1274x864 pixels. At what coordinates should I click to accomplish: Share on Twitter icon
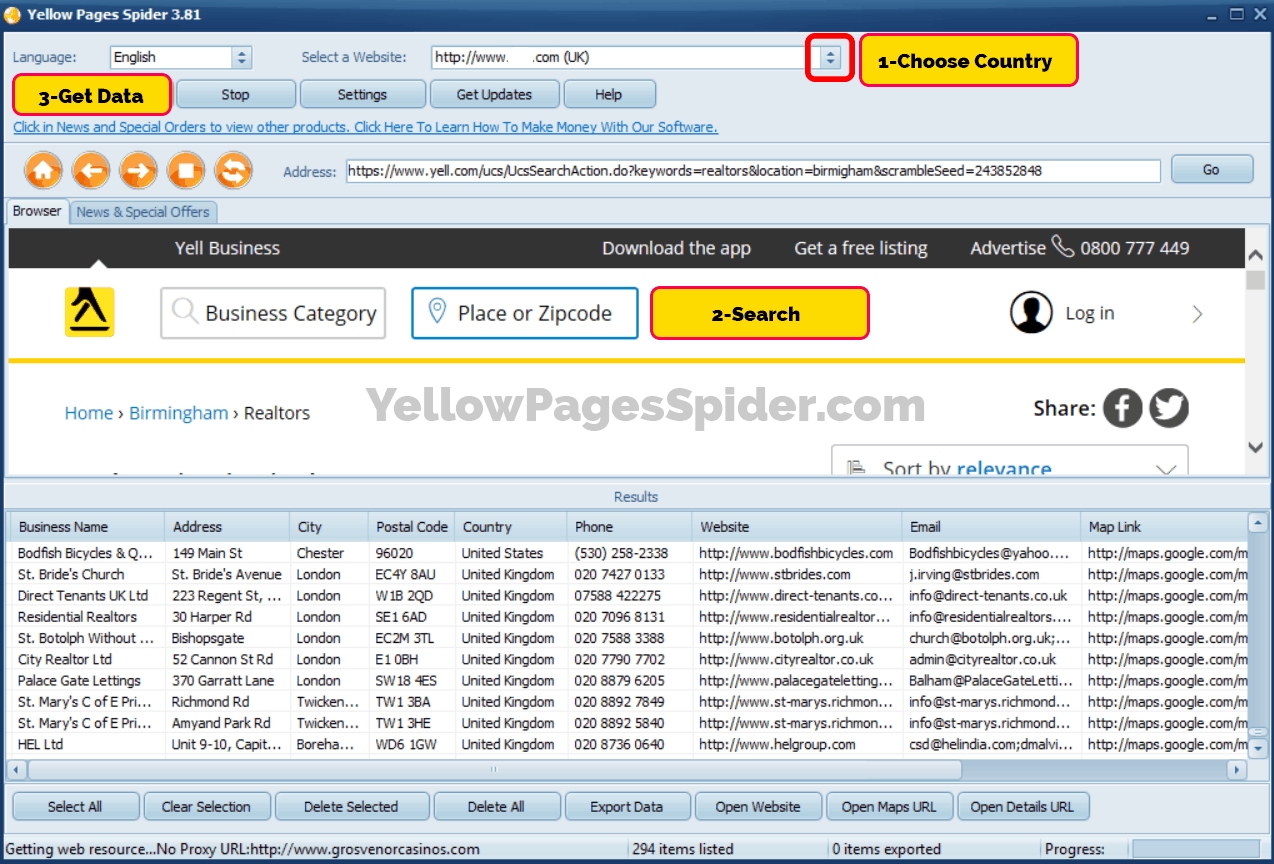click(x=1168, y=408)
